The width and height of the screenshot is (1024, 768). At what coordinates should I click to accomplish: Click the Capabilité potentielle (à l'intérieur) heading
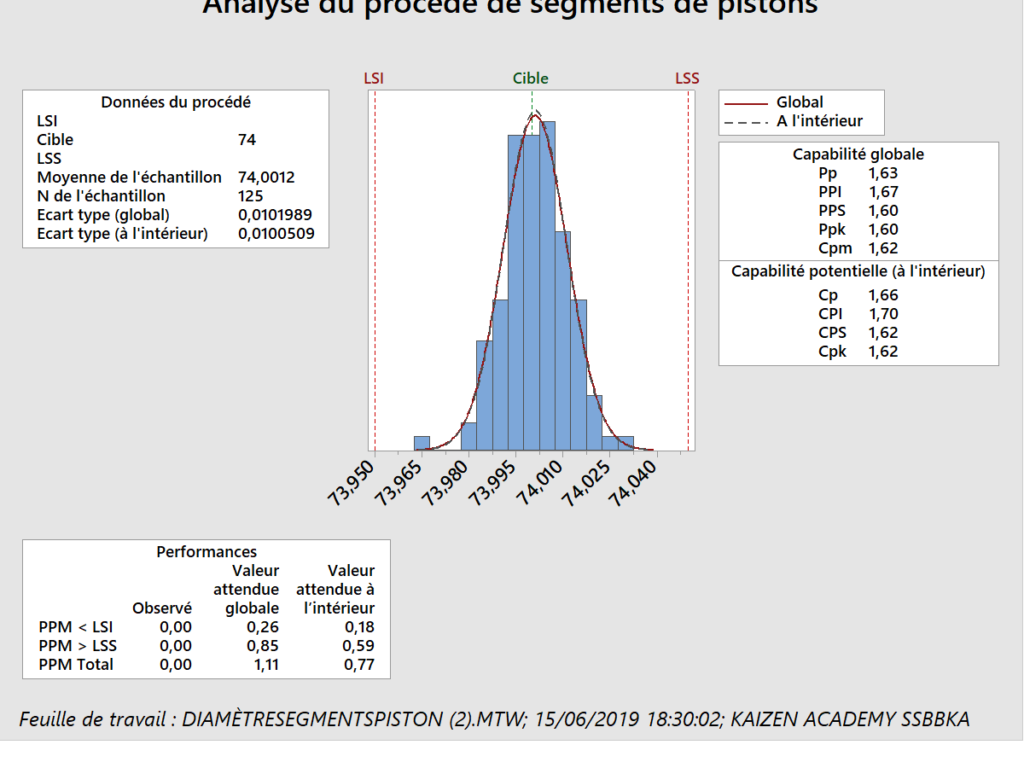click(858, 271)
